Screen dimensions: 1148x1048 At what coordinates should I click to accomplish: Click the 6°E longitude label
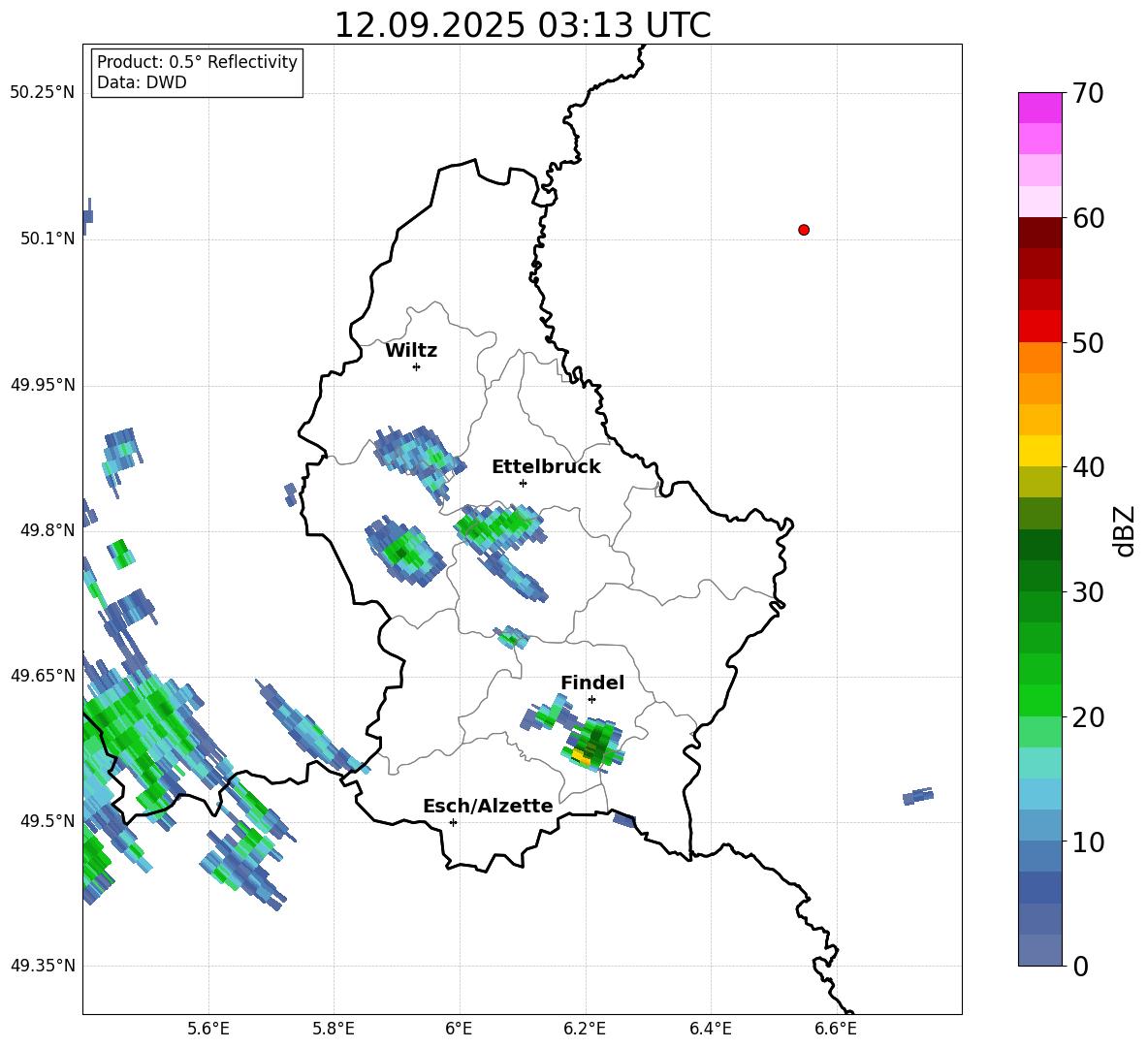(x=459, y=1029)
